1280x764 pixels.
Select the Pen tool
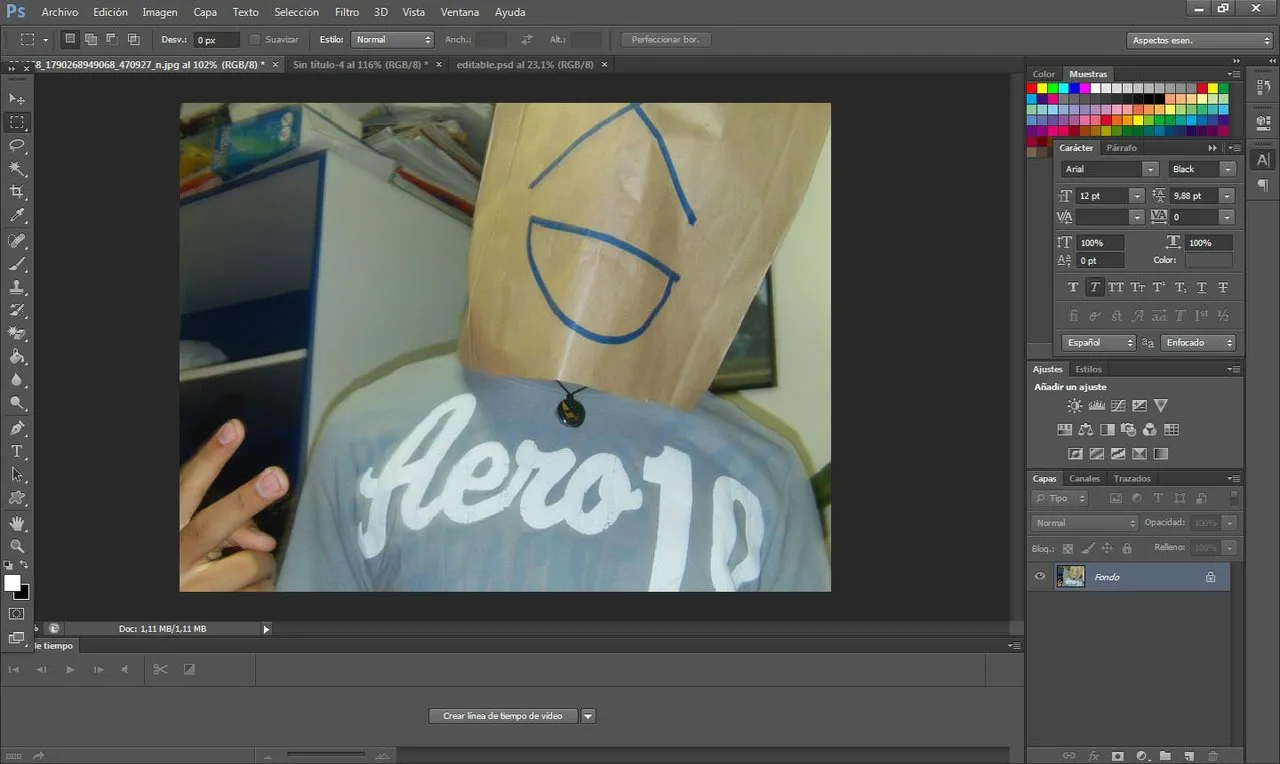pos(17,428)
